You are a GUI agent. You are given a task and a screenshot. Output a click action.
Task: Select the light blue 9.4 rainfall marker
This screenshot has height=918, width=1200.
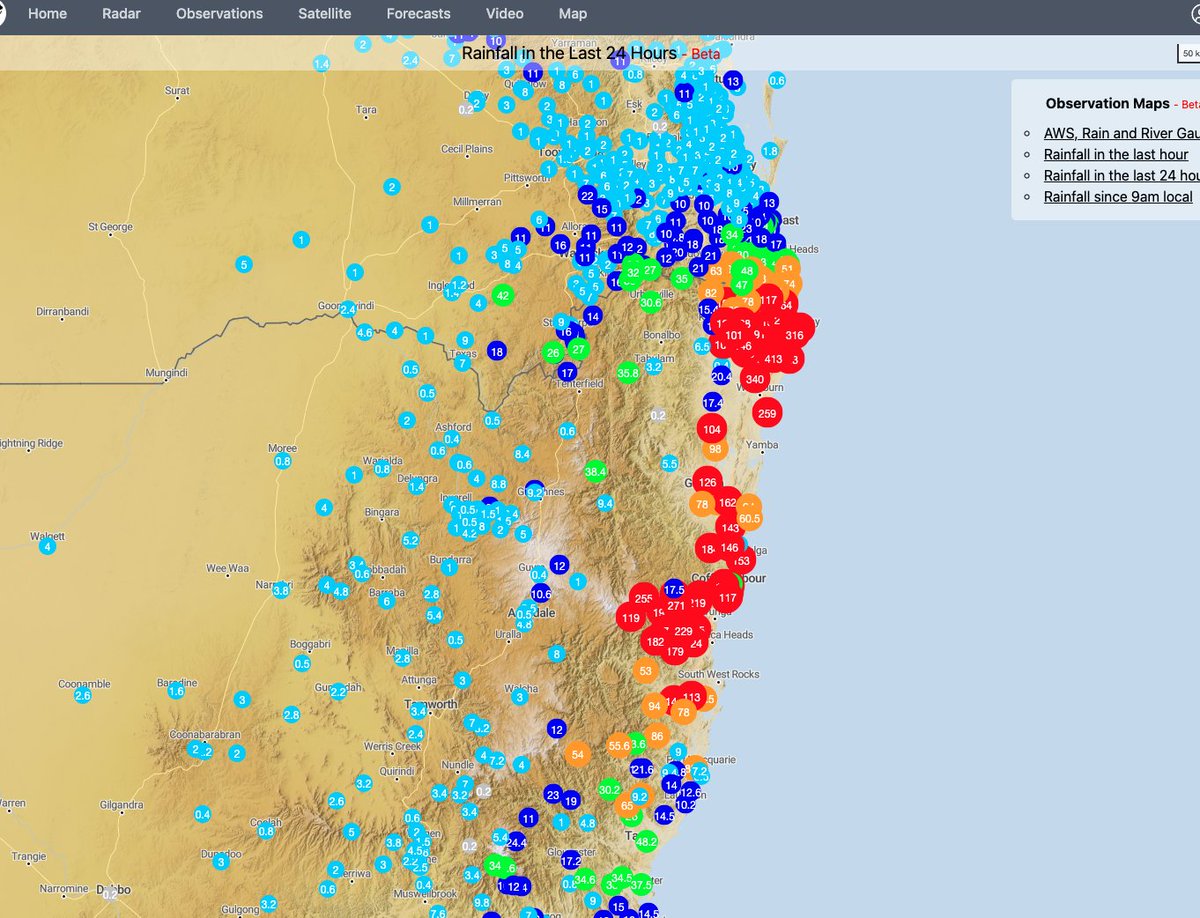605,504
